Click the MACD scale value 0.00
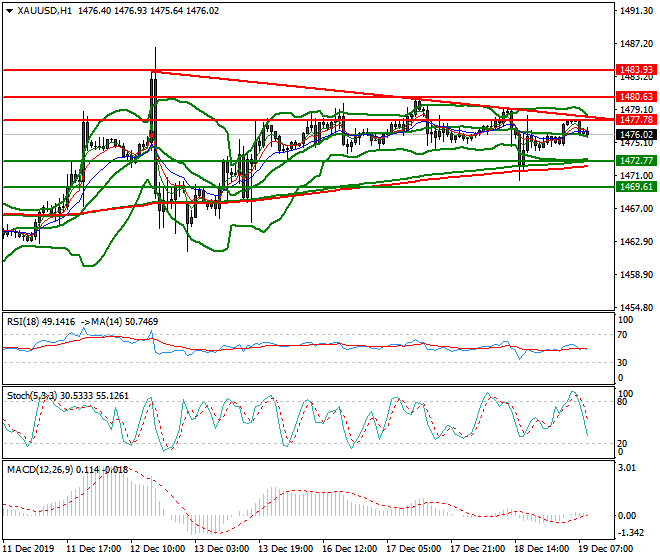The height and width of the screenshot is (560, 660). tap(627, 516)
